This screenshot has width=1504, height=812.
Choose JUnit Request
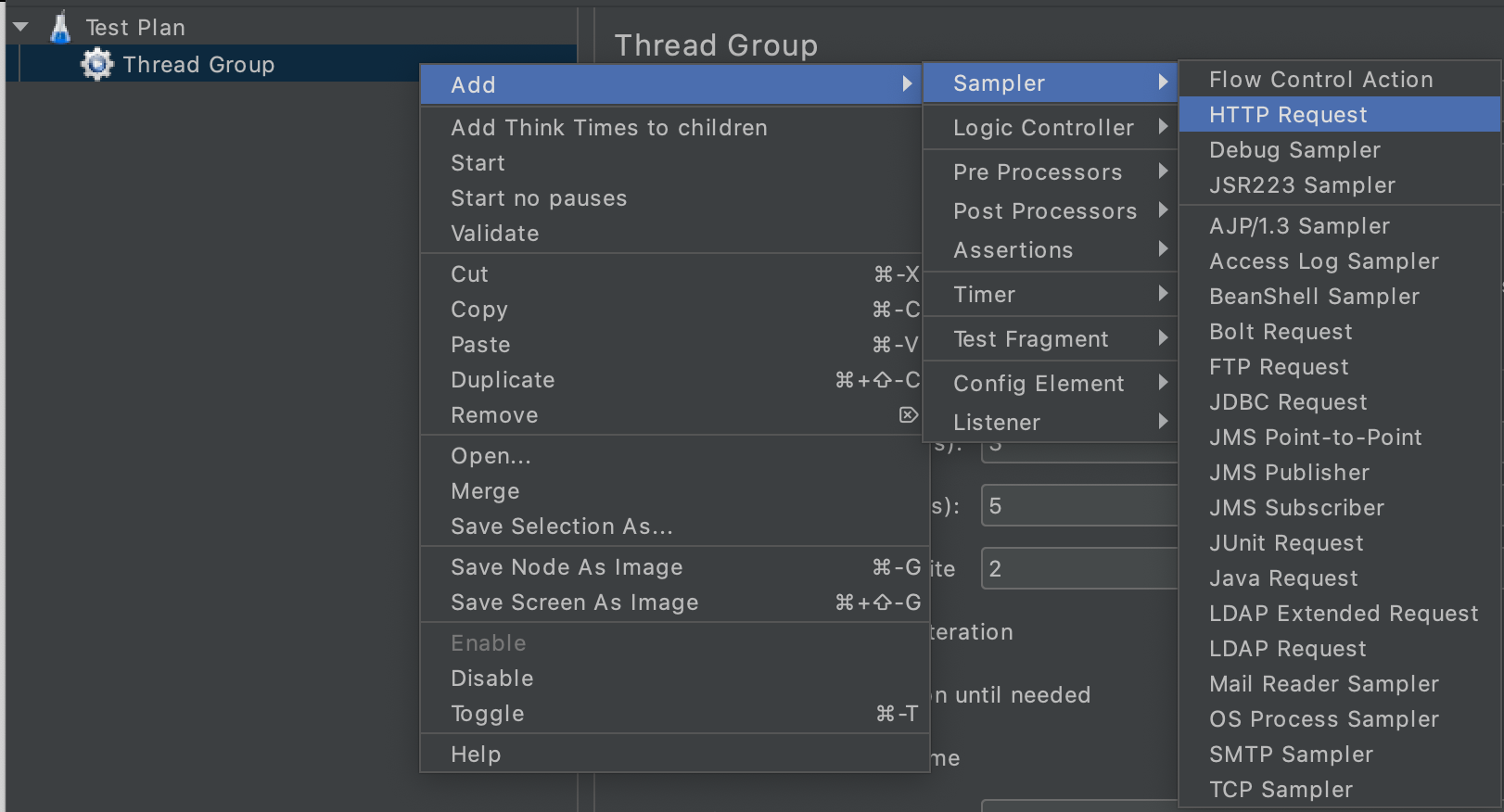tap(1340, 542)
